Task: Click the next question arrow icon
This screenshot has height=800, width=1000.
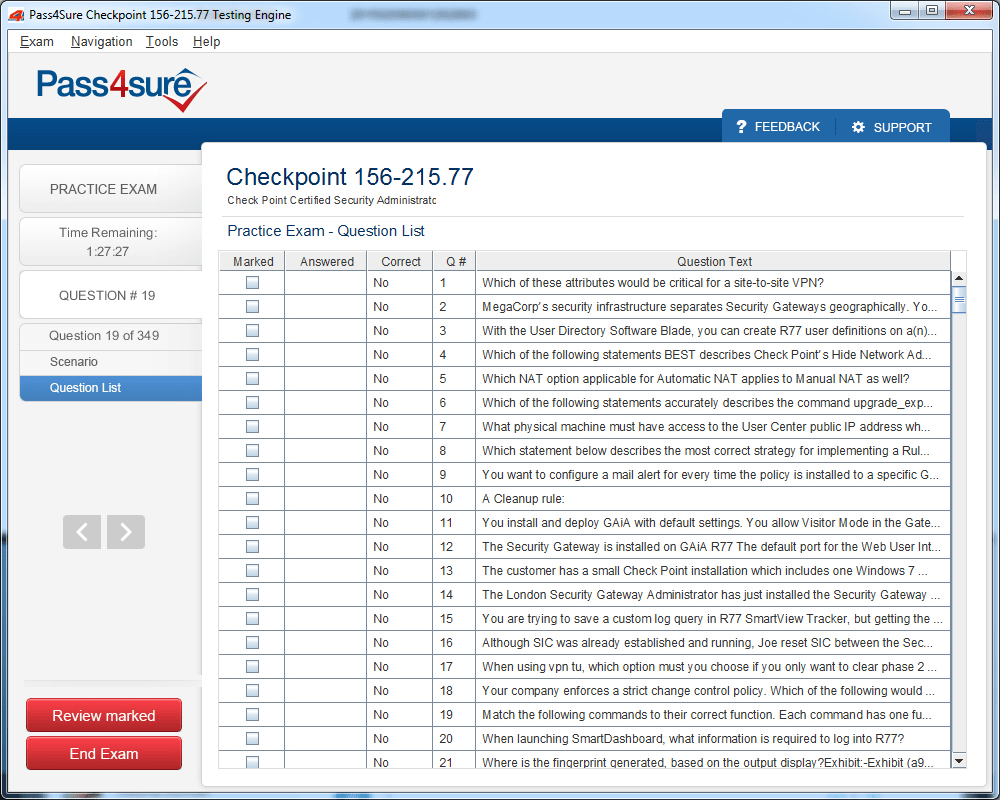Action: [126, 532]
